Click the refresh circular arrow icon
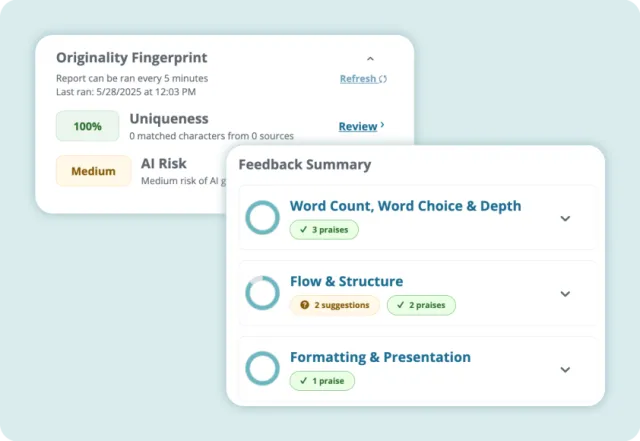This screenshot has height=441, width=640. [x=383, y=79]
